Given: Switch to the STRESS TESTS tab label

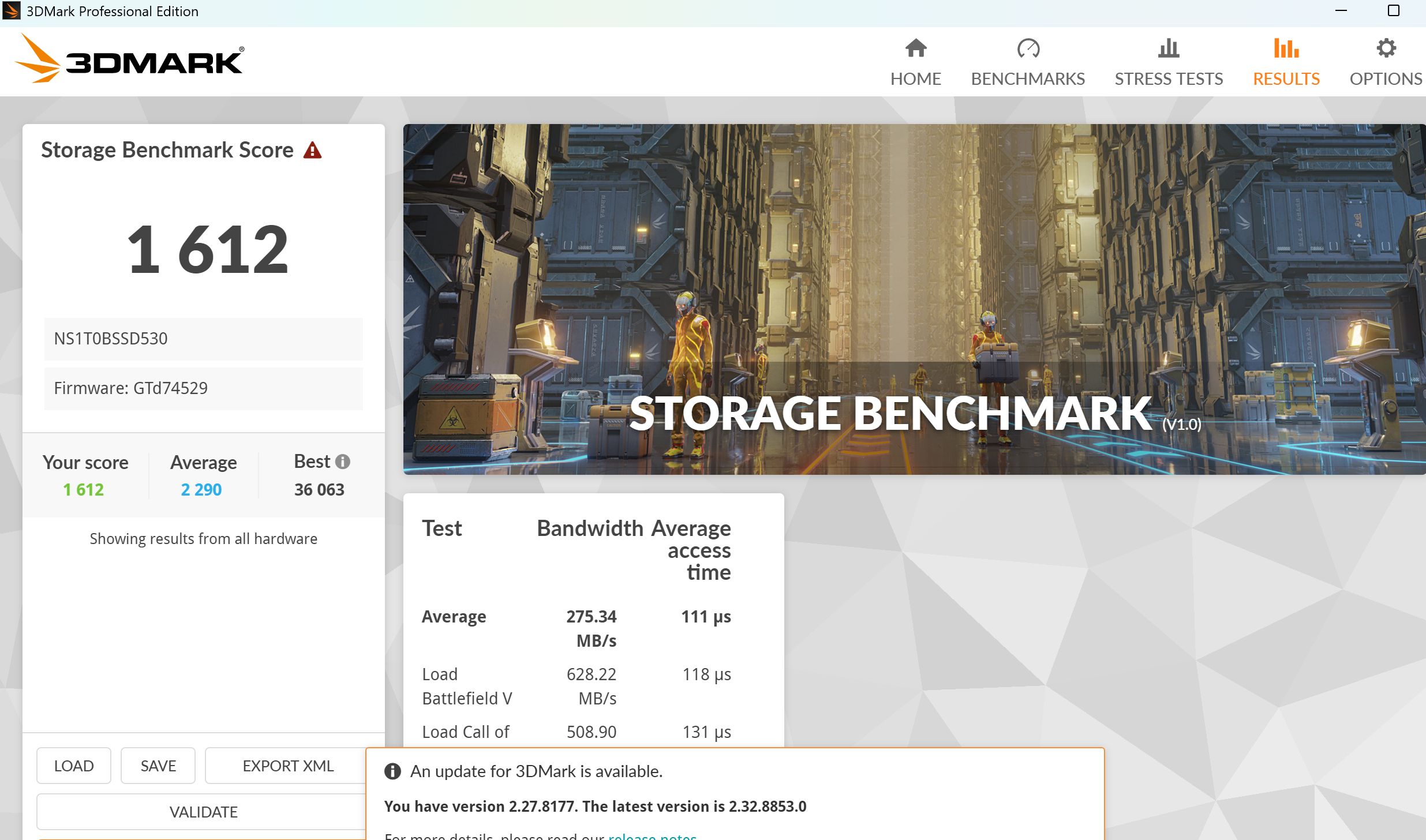Looking at the screenshot, I should [1168, 79].
